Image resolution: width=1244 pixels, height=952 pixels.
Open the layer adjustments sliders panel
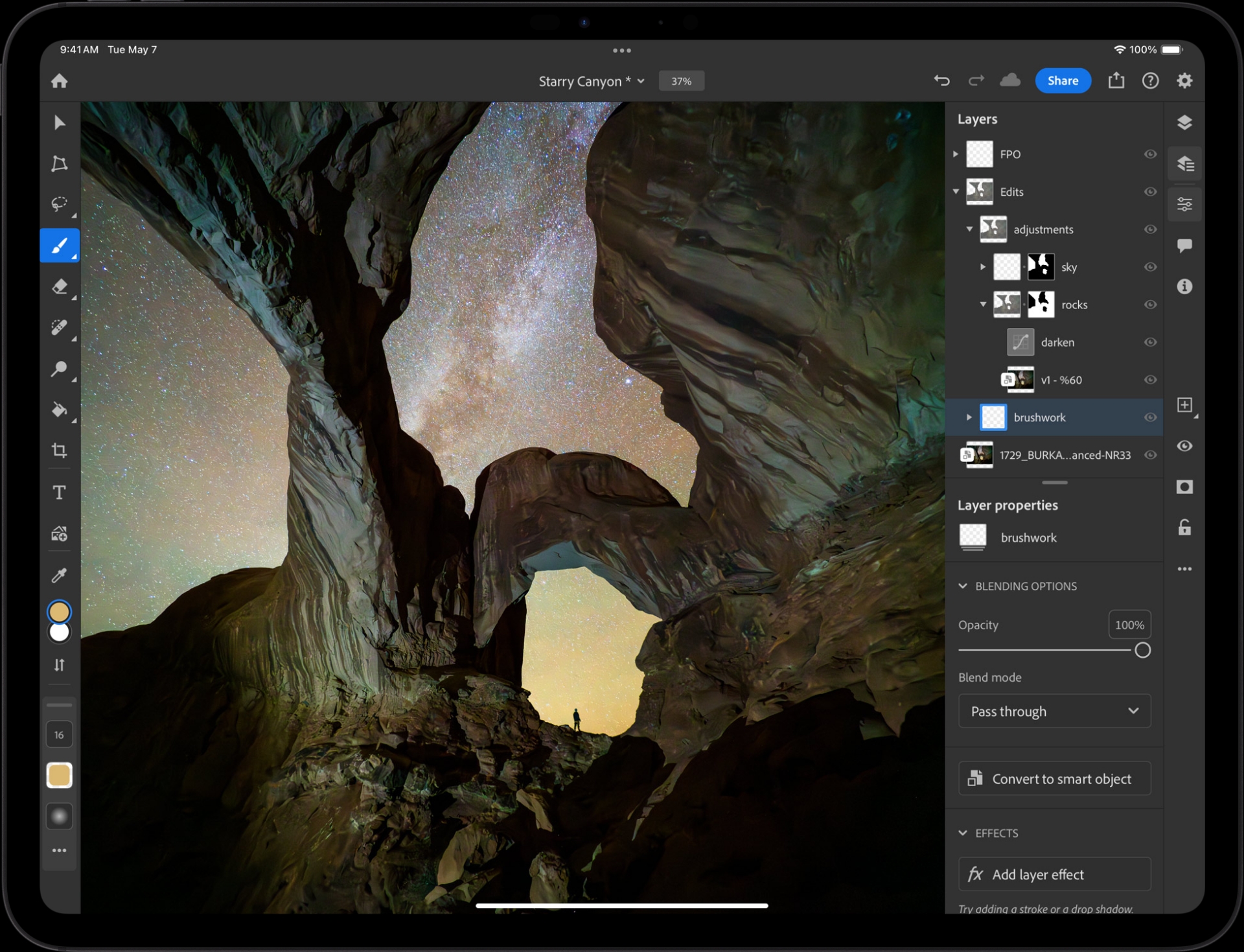(1184, 205)
